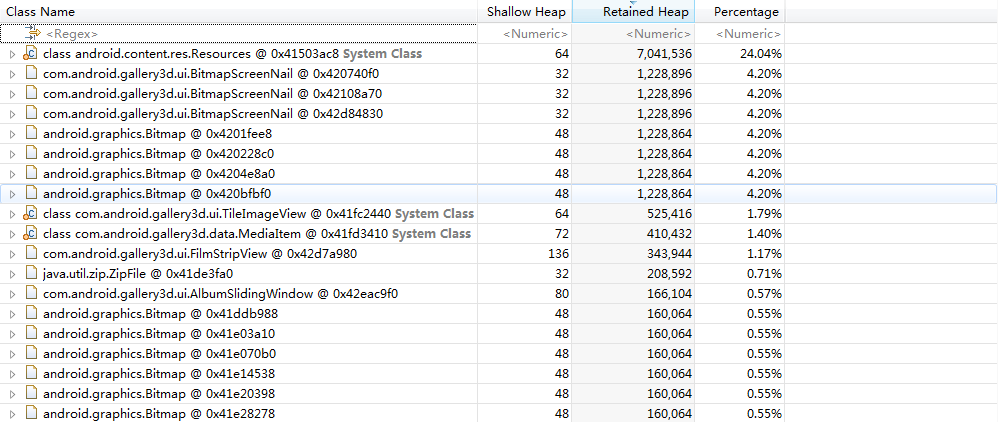Click object icon of AlbumSlidingWindow @ 0x42eac9f0
Viewport: 998px width, 422px height.
[31, 293]
